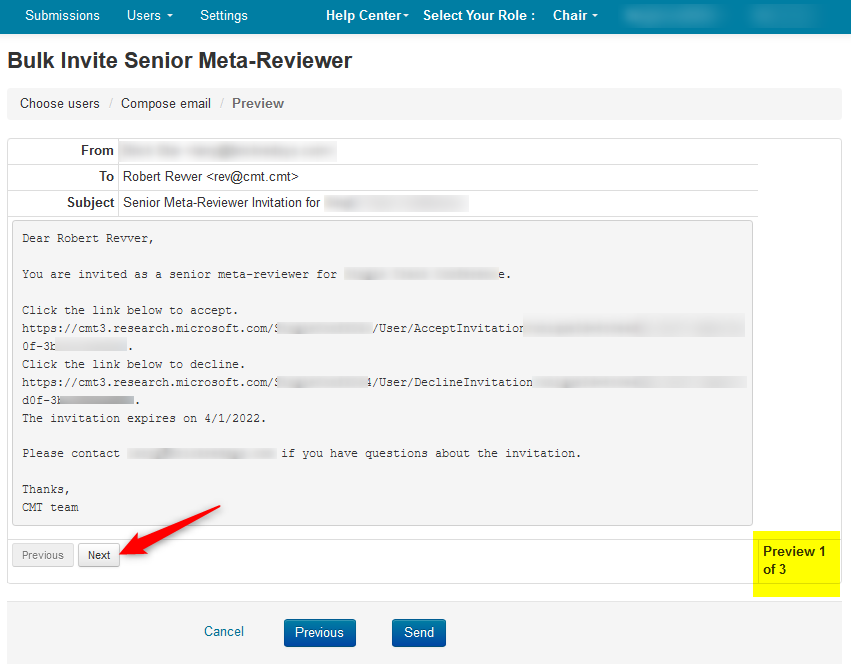Click the greyed Previous preview button
Viewport: 851px width, 669px height.
43,555
